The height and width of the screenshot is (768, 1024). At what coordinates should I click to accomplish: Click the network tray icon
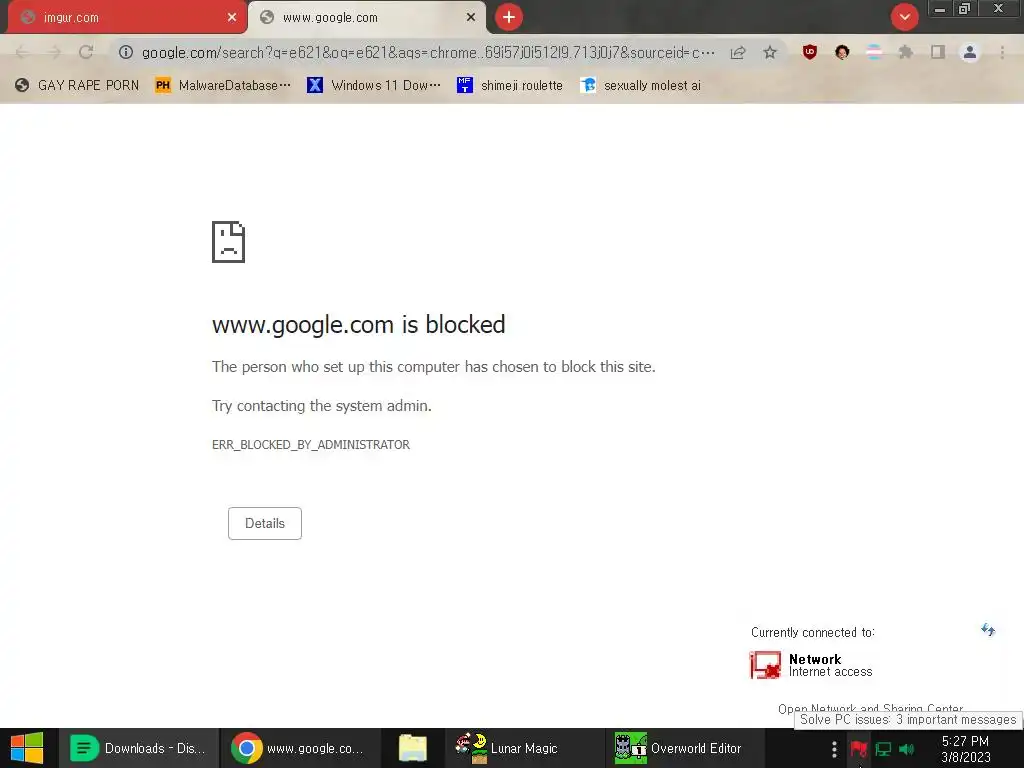pyautogui.click(x=884, y=749)
